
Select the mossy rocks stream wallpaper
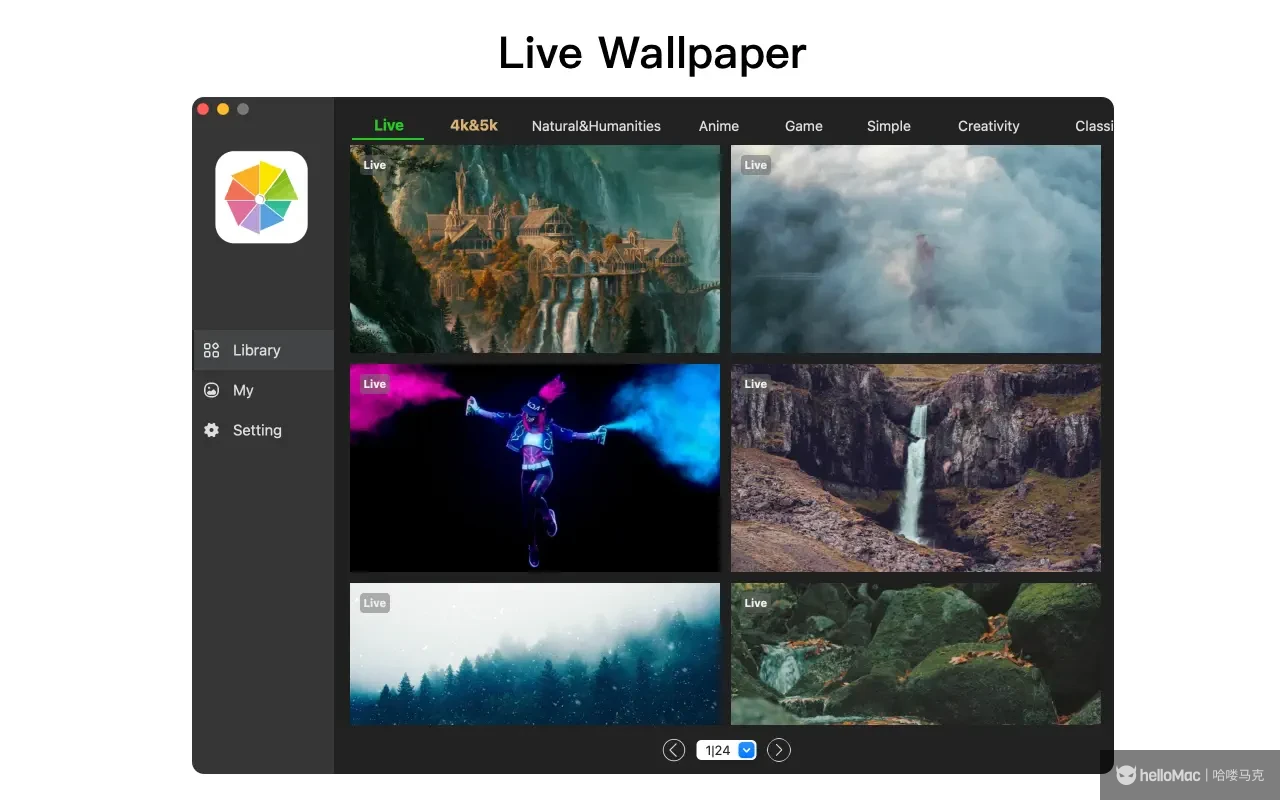[x=916, y=654]
